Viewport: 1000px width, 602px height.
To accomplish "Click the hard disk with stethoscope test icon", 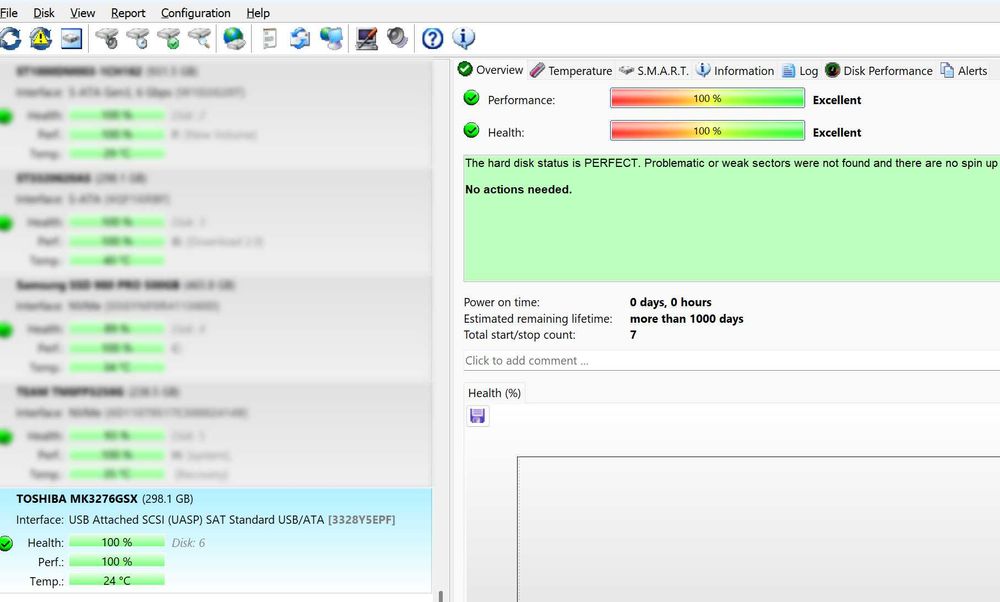I will [x=107, y=38].
